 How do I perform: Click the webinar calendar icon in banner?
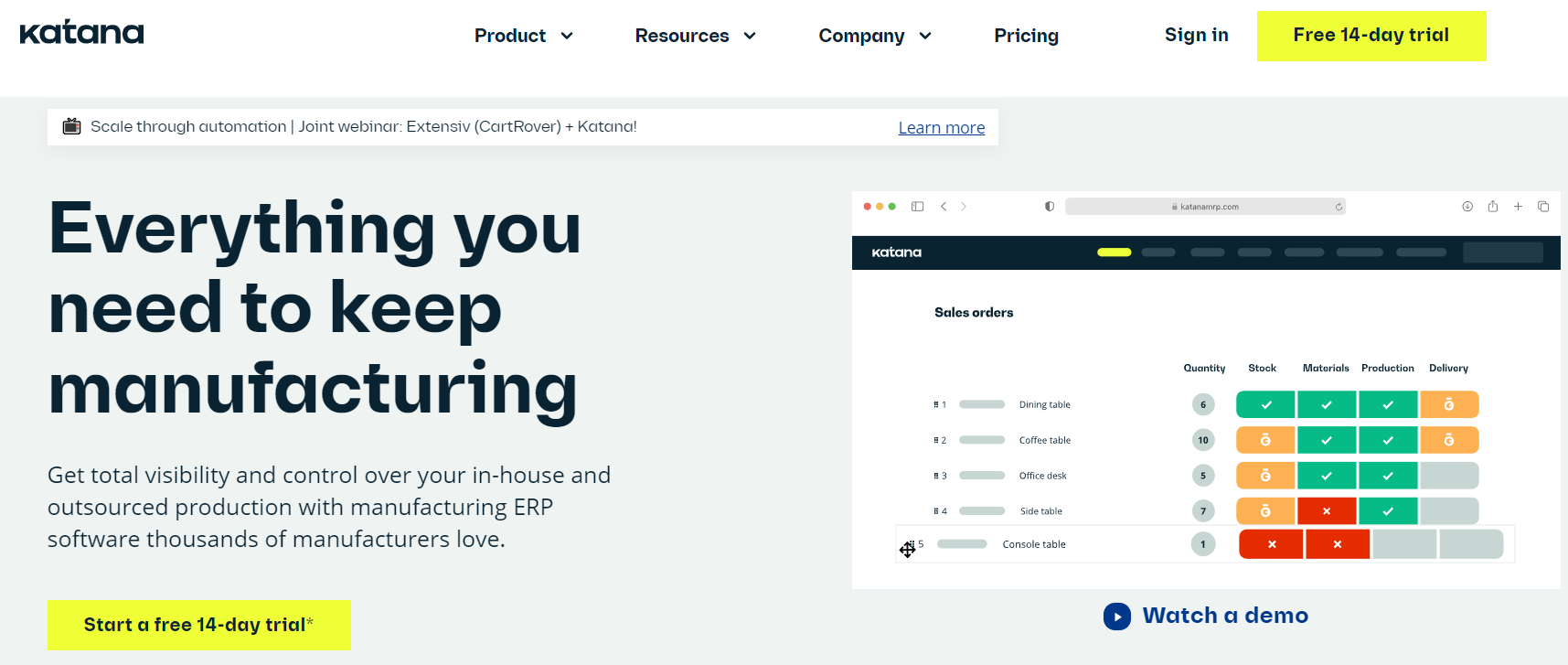click(71, 126)
